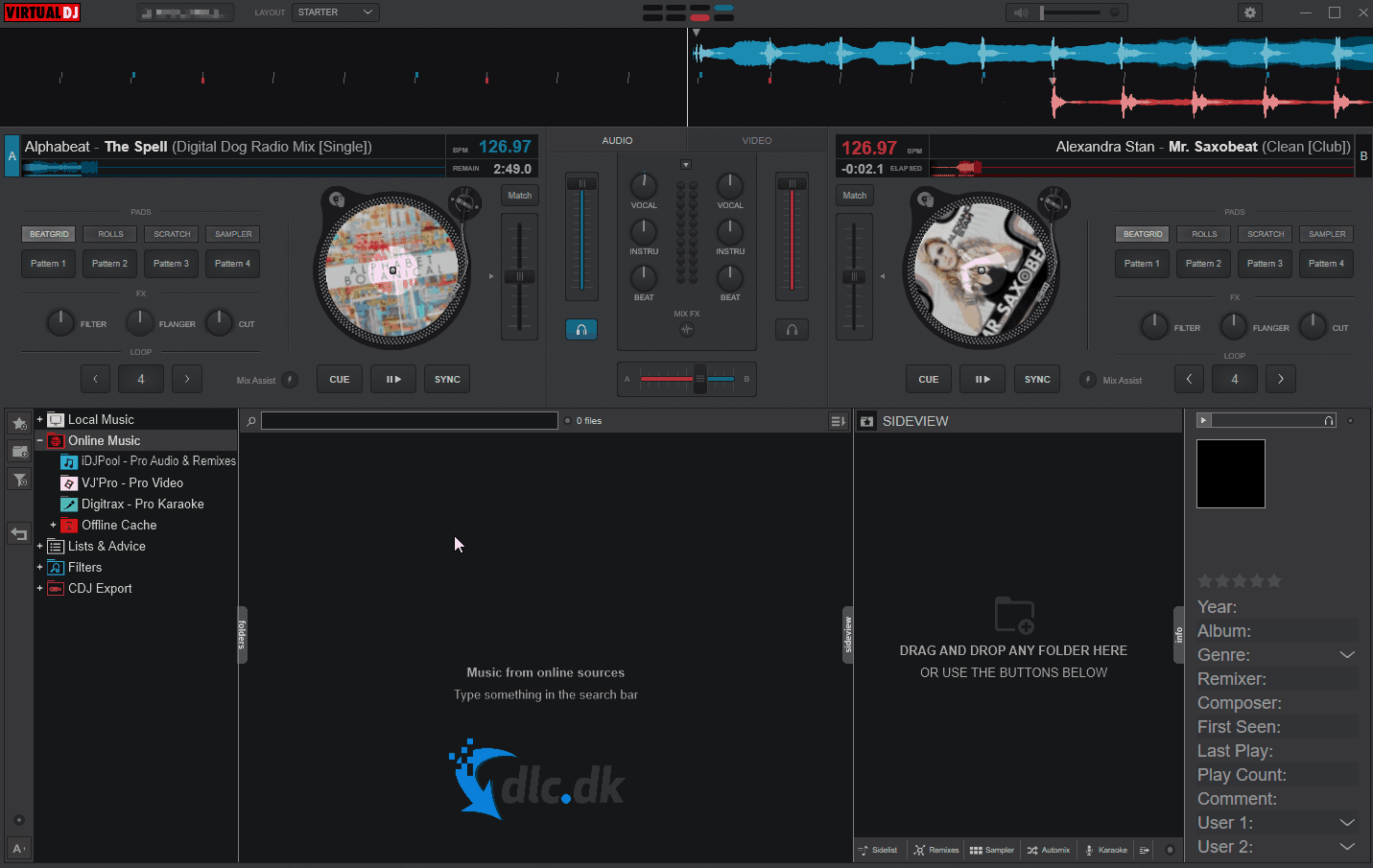Click the add virtual folder icon in the sidebar
The image size is (1373, 868).
[x=19, y=451]
